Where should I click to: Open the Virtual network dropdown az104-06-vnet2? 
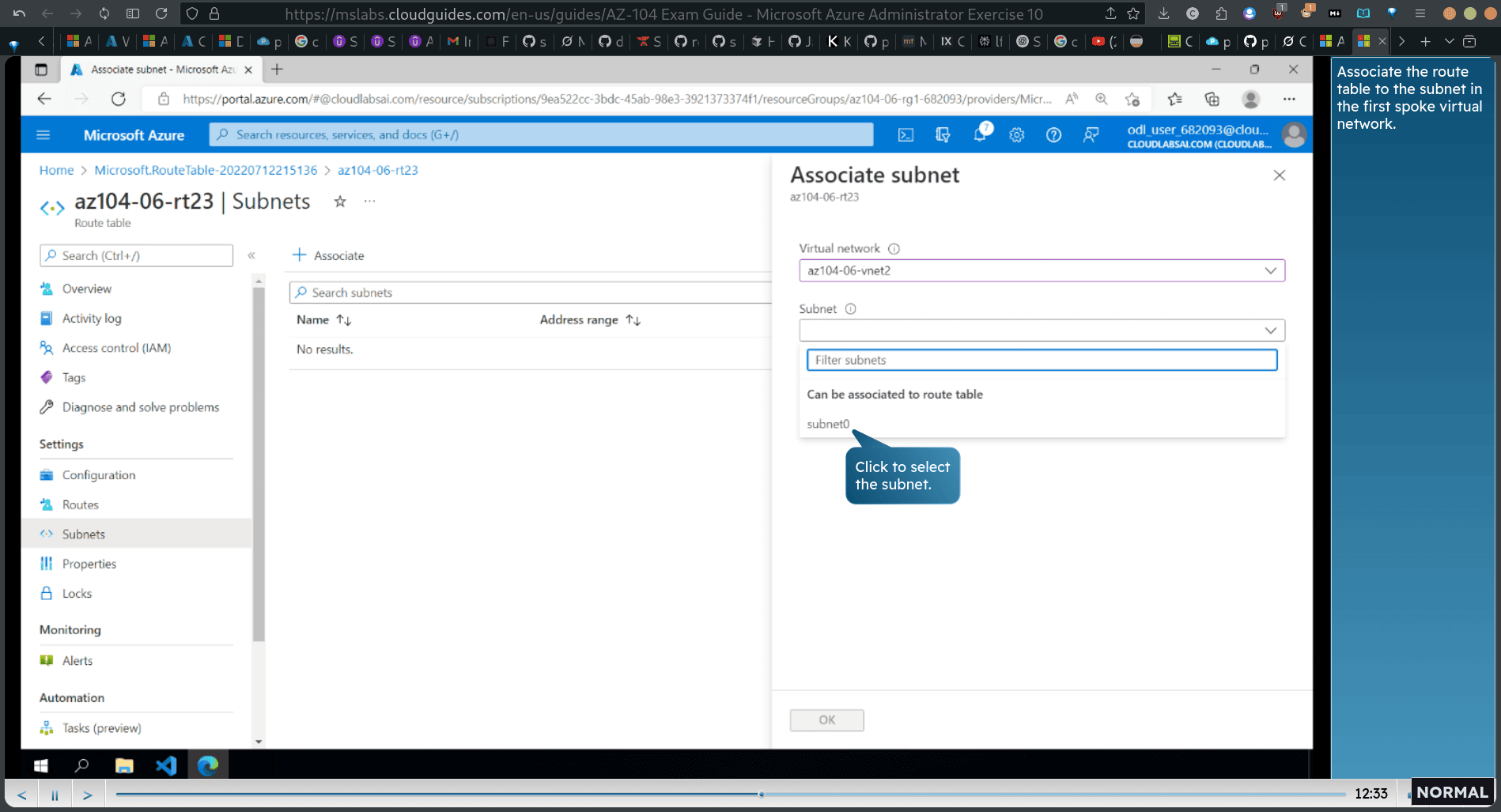tap(1042, 270)
